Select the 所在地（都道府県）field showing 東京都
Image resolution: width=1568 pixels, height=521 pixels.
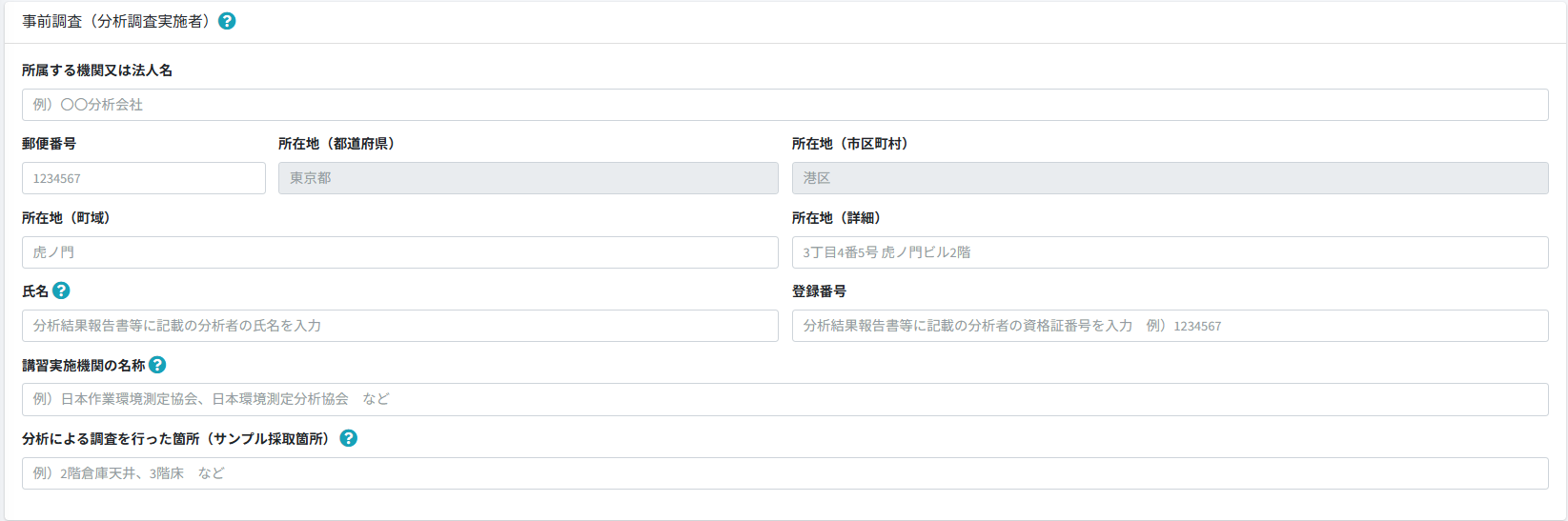pyautogui.click(x=528, y=178)
